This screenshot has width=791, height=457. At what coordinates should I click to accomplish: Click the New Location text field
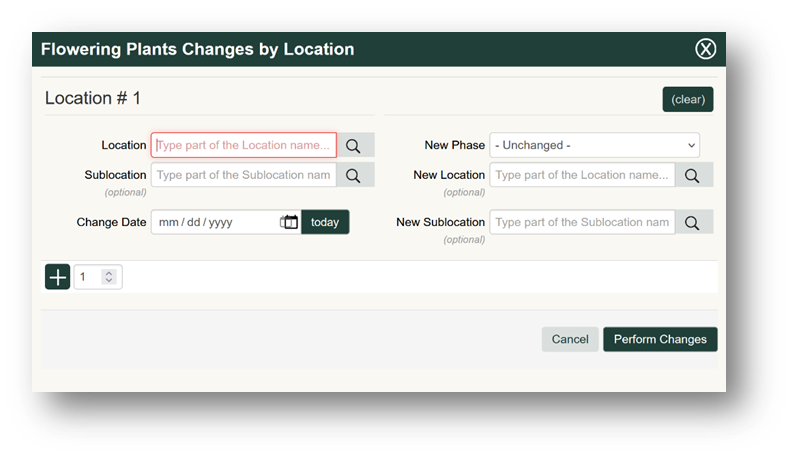point(581,175)
